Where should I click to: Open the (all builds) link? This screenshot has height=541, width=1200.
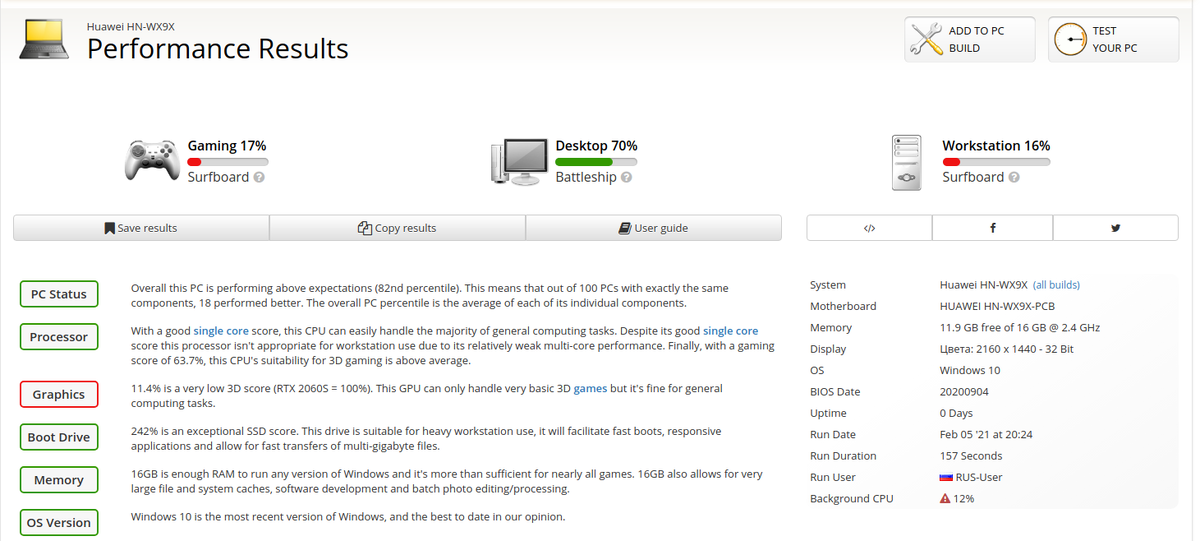pos(1056,285)
